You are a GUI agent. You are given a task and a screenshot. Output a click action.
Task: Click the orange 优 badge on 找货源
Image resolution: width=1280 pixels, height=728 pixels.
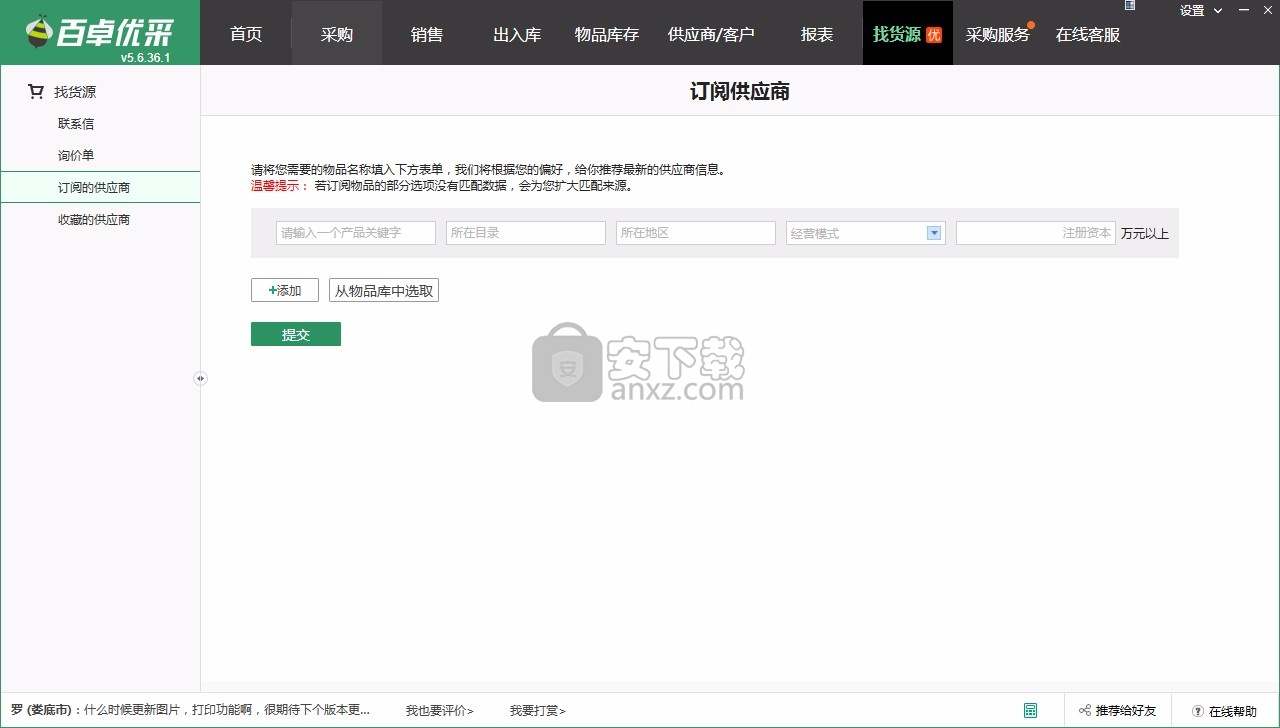(x=934, y=35)
